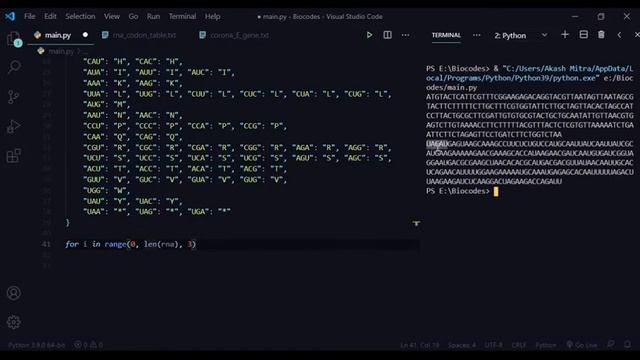Open terminal panel views ellipsis
This screenshot has width=640, height=360.
pos(476,35)
